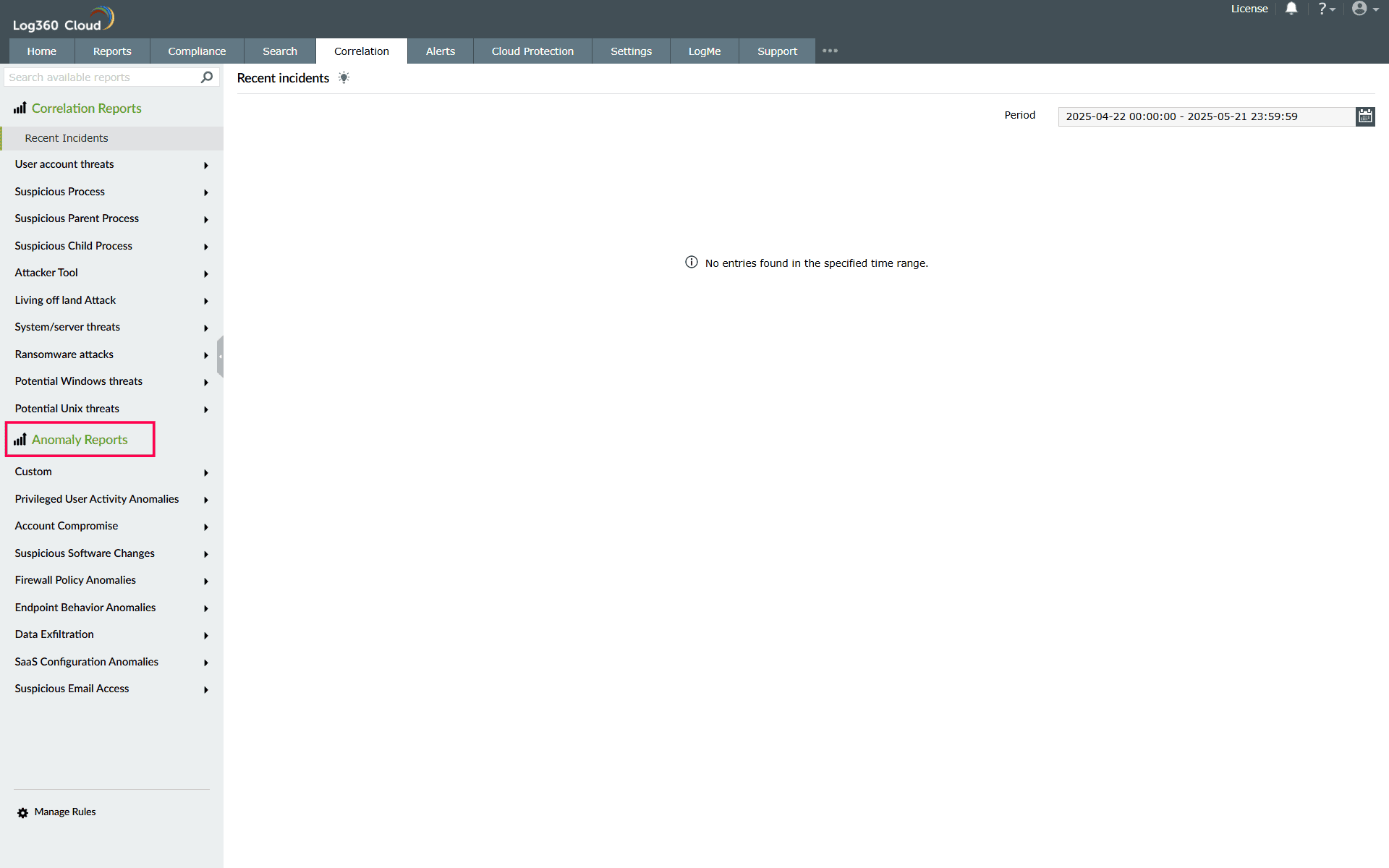Image resolution: width=1389 pixels, height=868 pixels.
Task: Open the Cloud Protection tab
Action: click(532, 51)
